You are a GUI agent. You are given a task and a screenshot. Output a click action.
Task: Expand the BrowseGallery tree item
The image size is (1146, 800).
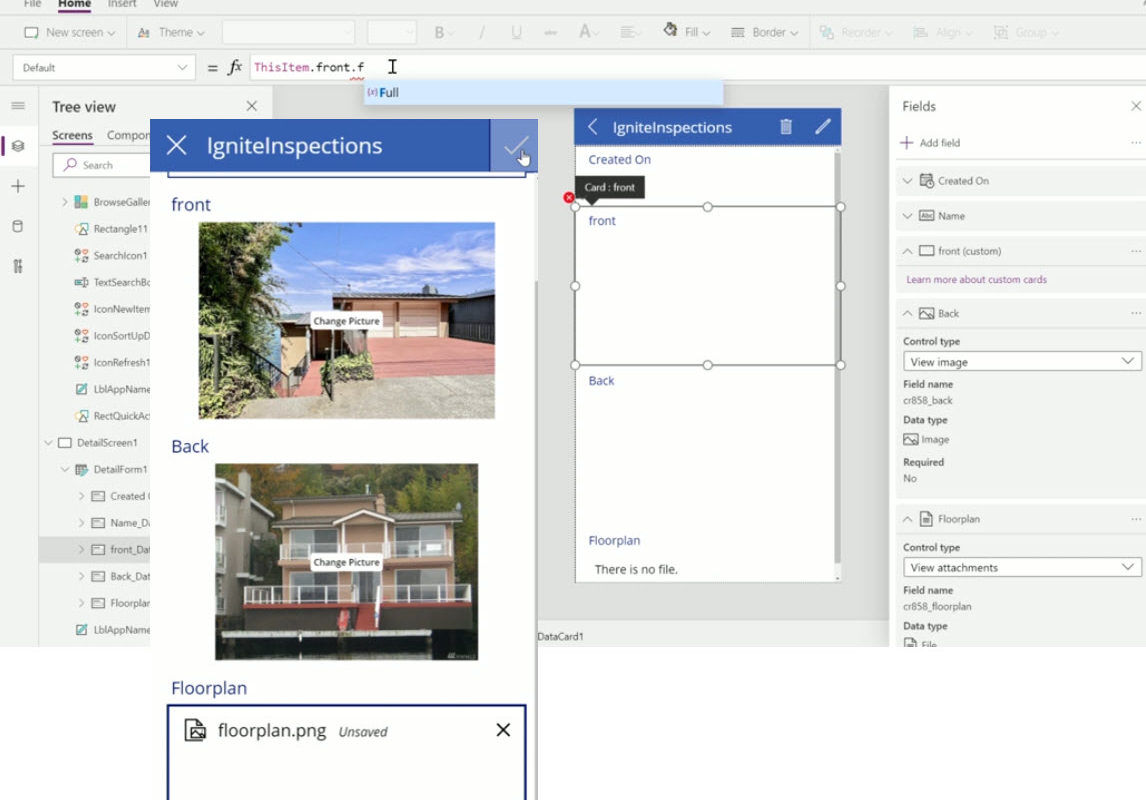coord(64,202)
